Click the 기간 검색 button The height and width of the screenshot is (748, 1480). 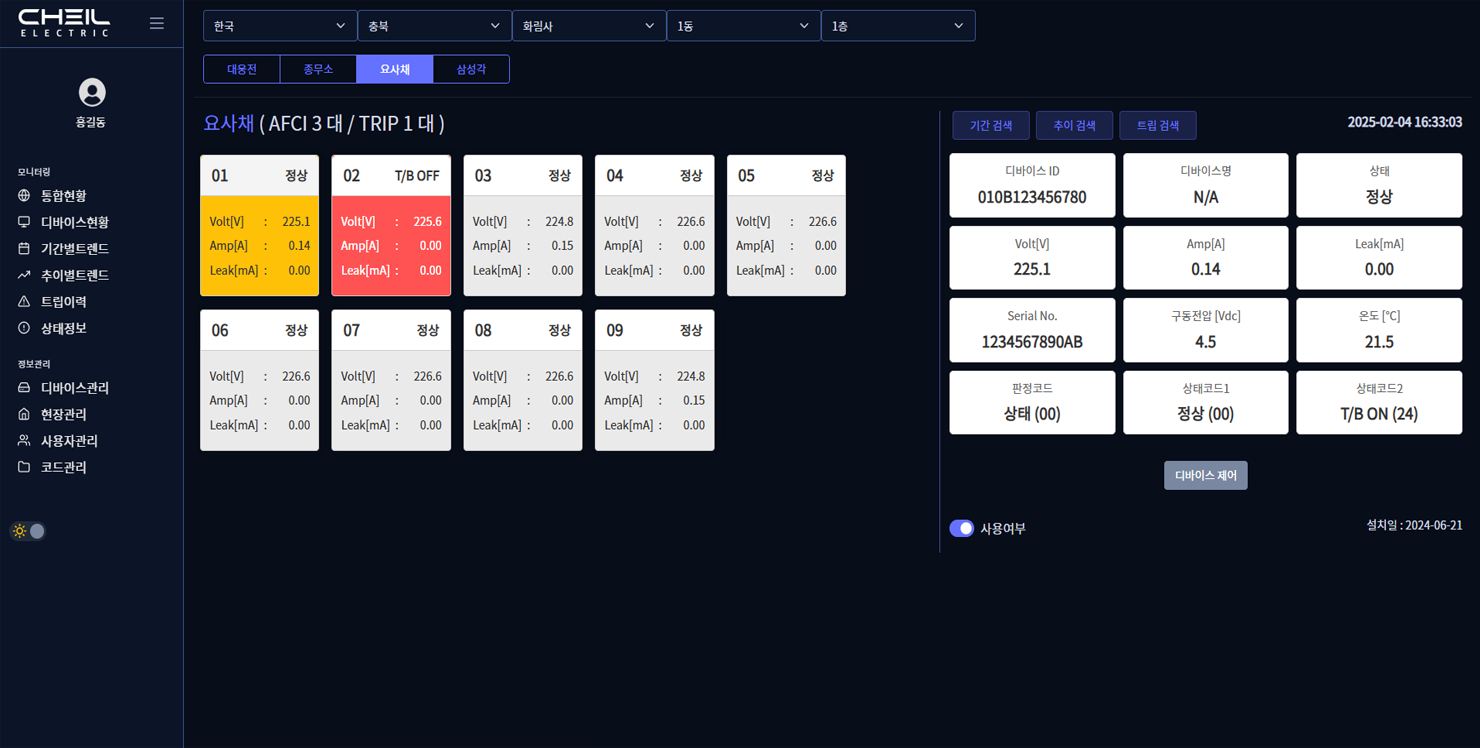click(x=990, y=126)
